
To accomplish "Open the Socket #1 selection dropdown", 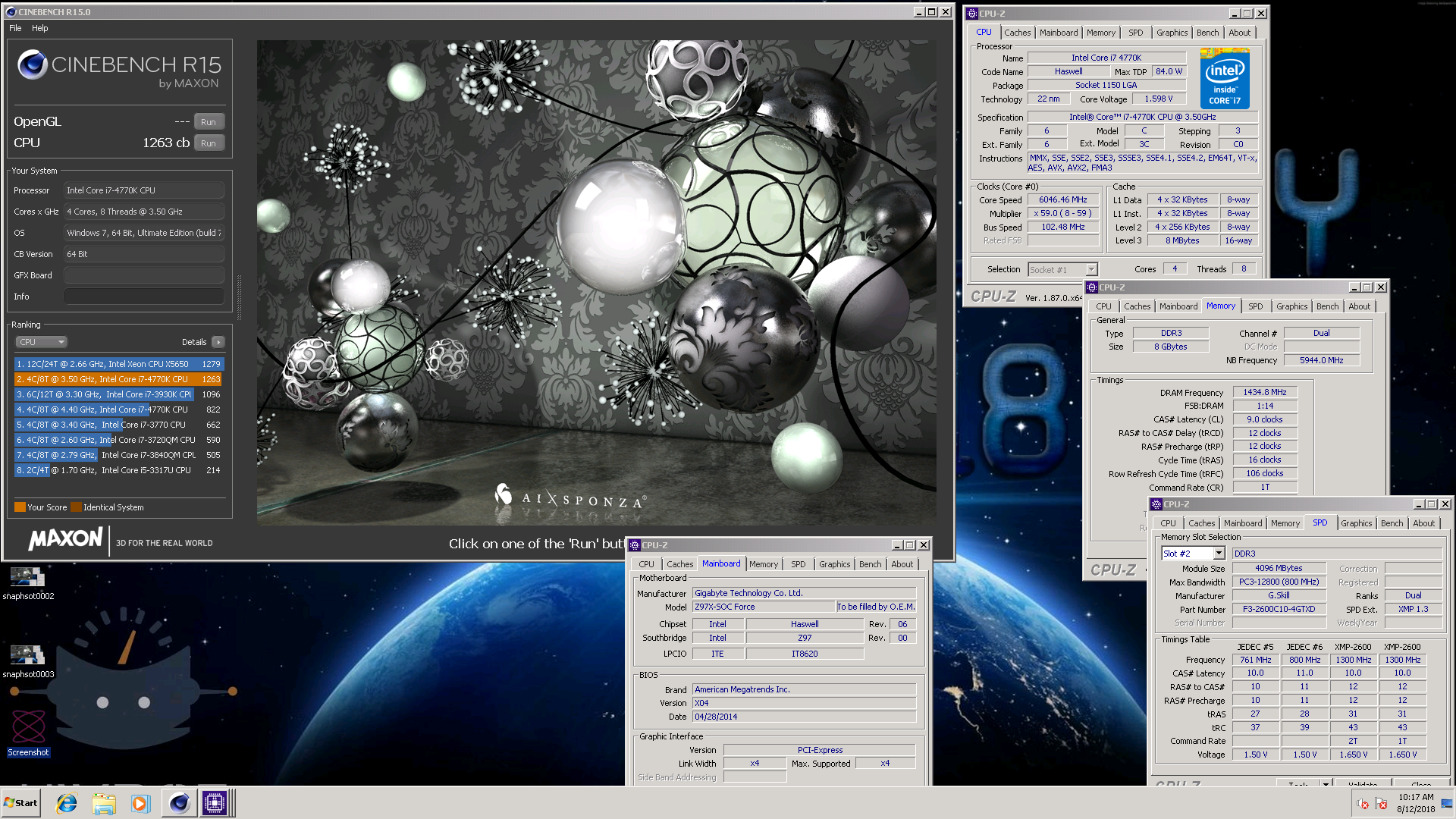I will coord(1062,269).
